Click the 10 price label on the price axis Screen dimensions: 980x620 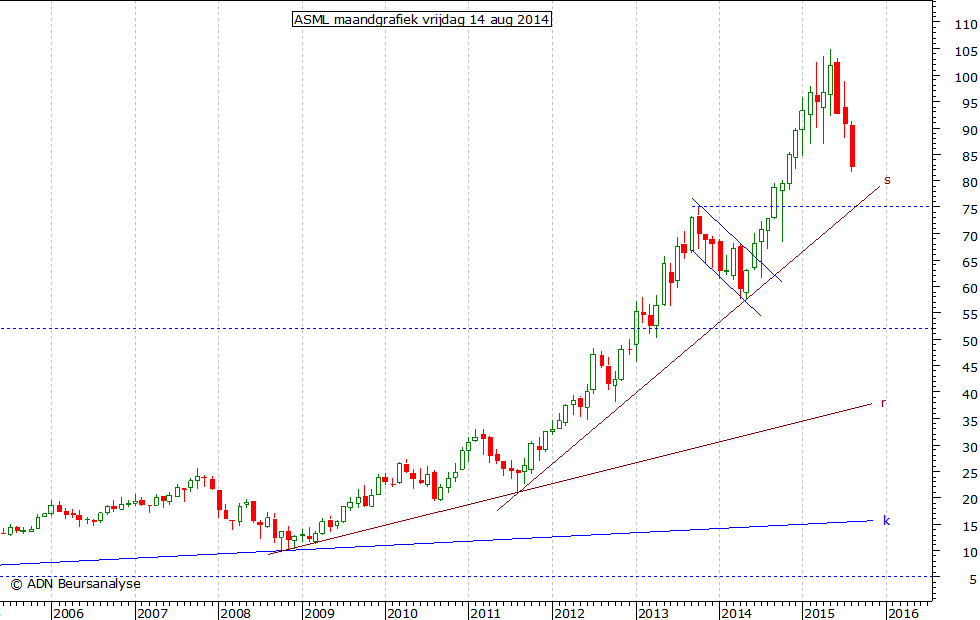tap(970, 554)
